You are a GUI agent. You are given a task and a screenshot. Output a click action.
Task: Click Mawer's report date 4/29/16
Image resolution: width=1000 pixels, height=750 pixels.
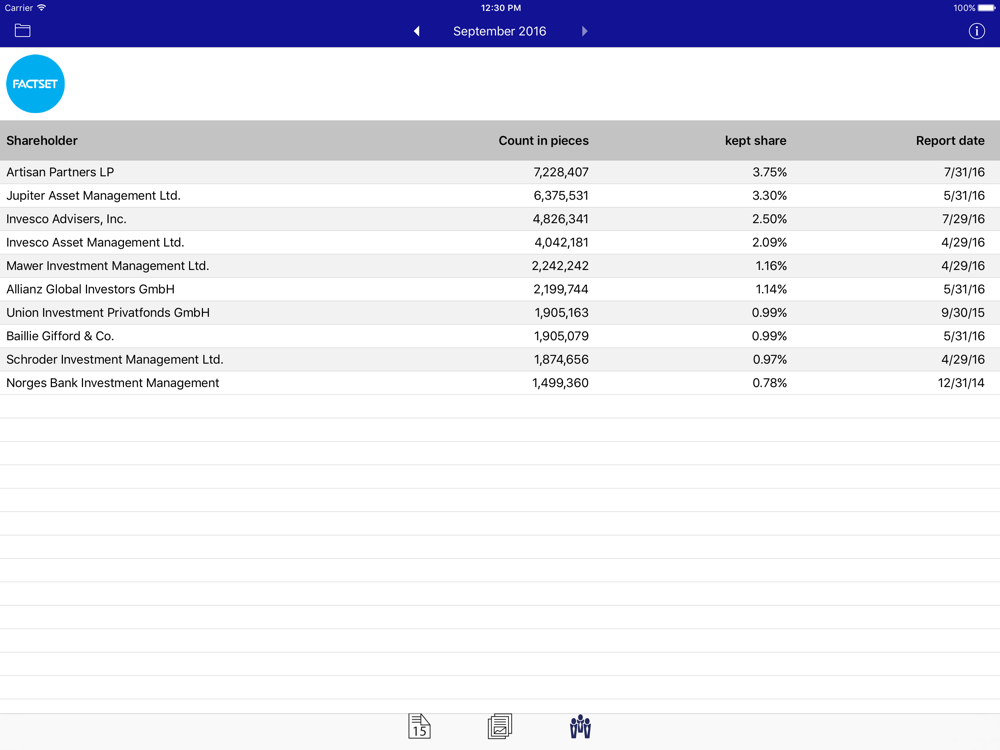pyautogui.click(x=963, y=266)
